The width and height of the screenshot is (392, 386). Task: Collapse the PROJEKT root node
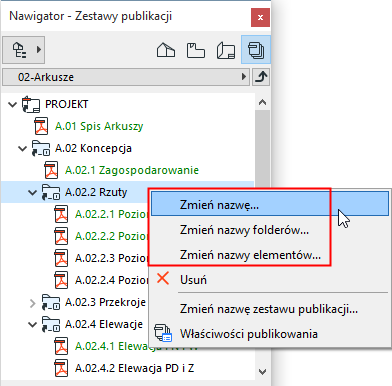(13, 104)
